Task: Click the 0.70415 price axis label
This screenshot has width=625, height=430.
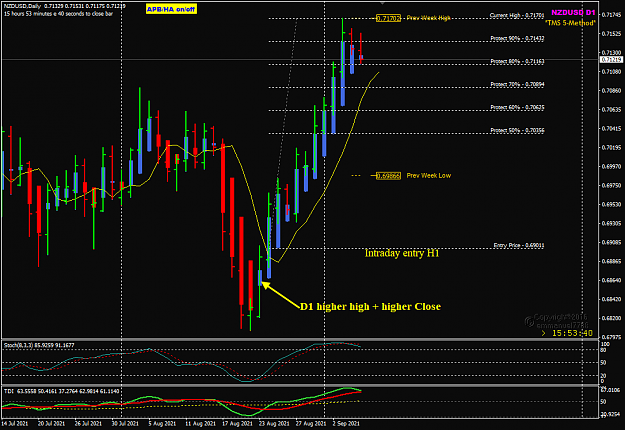Action: click(612, 129)
